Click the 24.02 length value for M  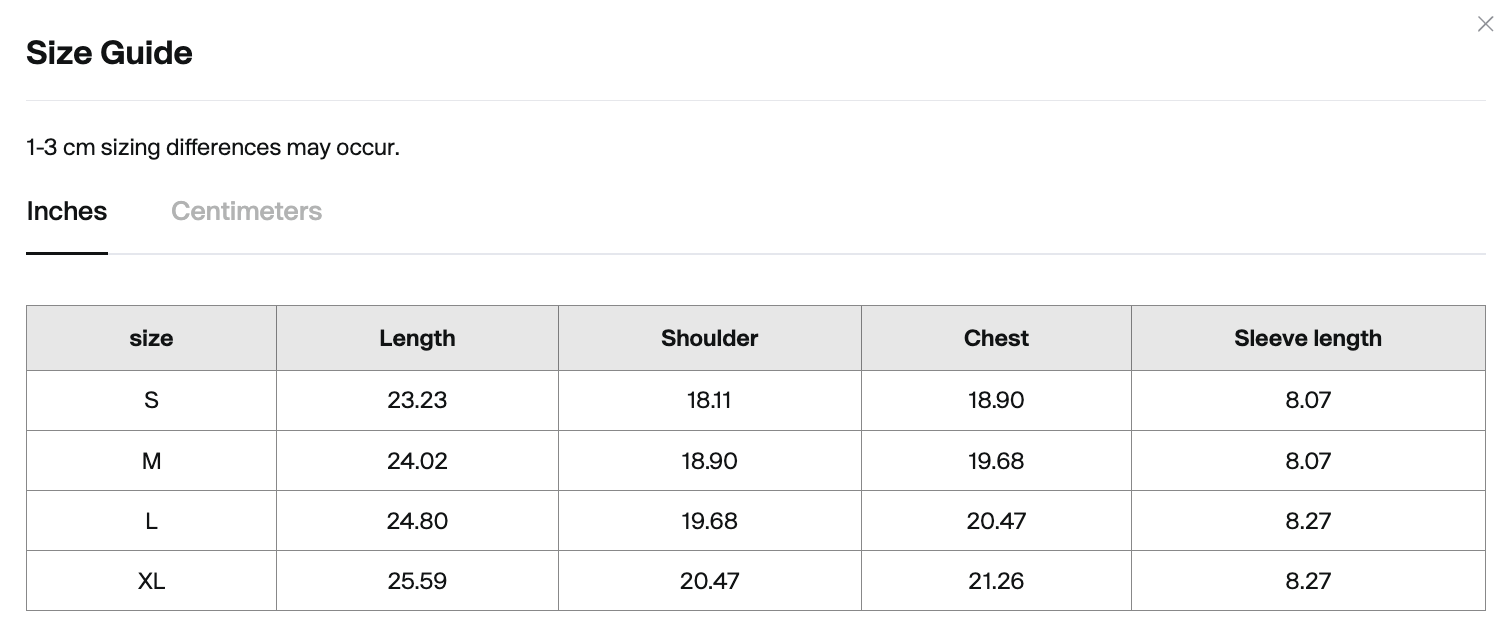click(x=417, y=461)
